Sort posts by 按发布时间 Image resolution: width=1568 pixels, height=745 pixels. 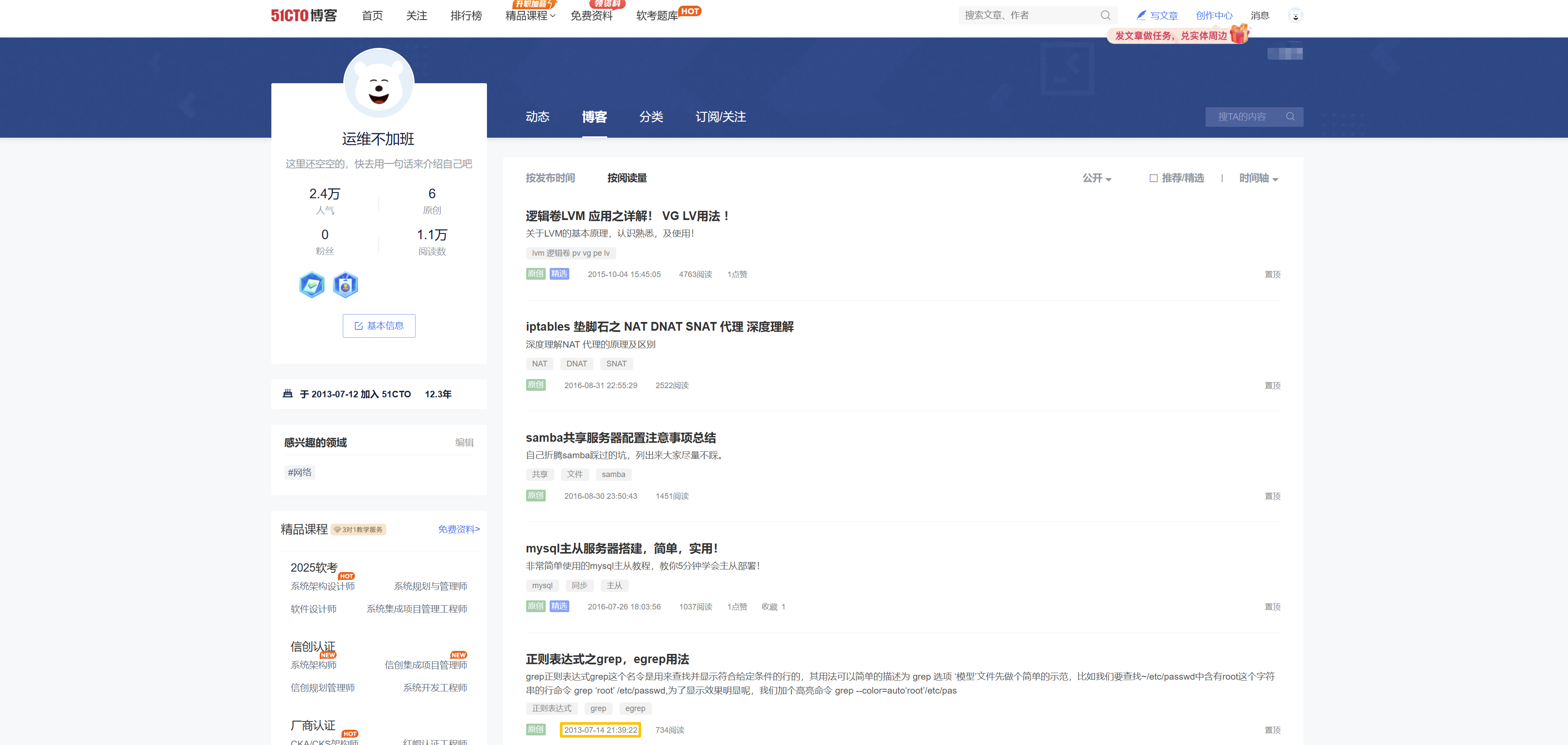point(550,178)
